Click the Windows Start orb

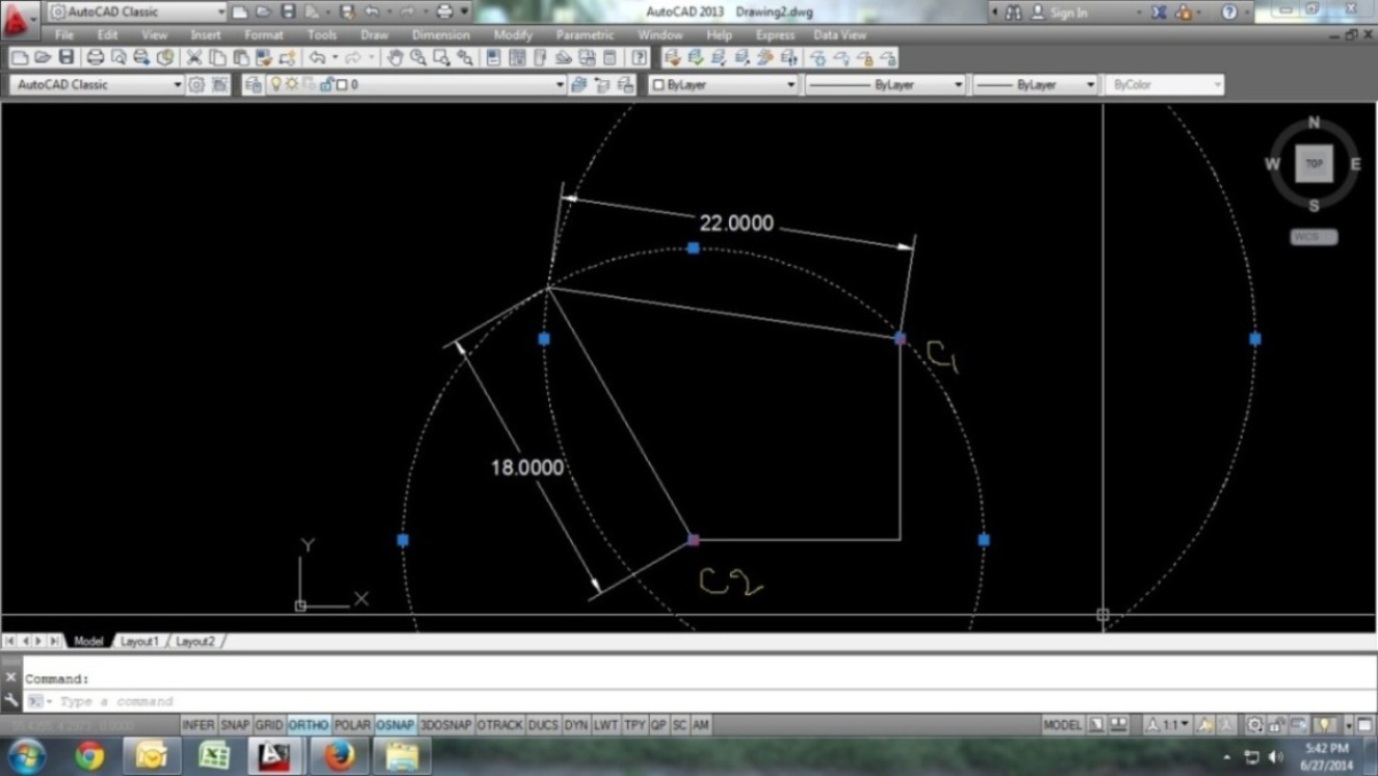27,756
